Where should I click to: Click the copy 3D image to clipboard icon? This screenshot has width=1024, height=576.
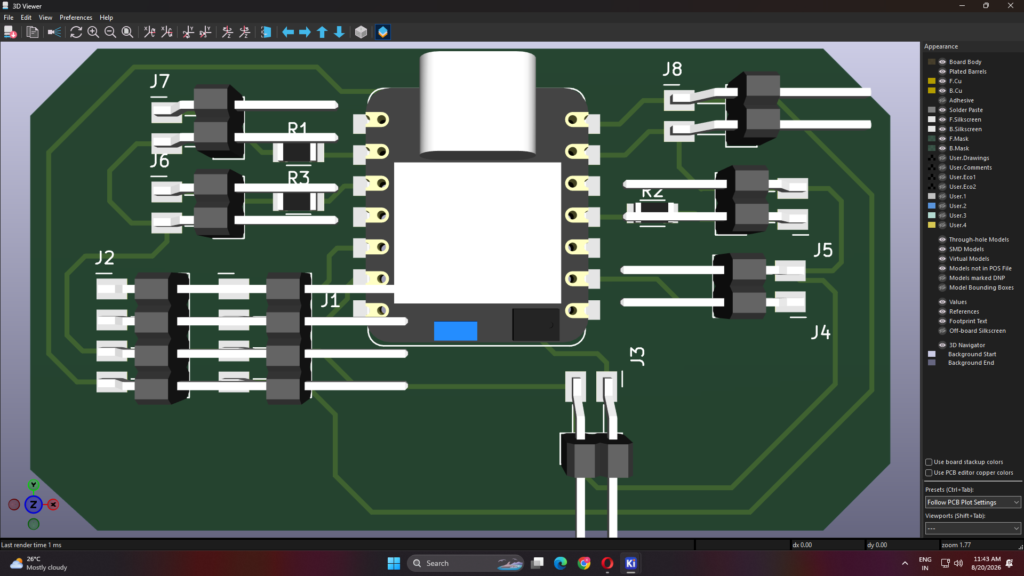point(32,32)
